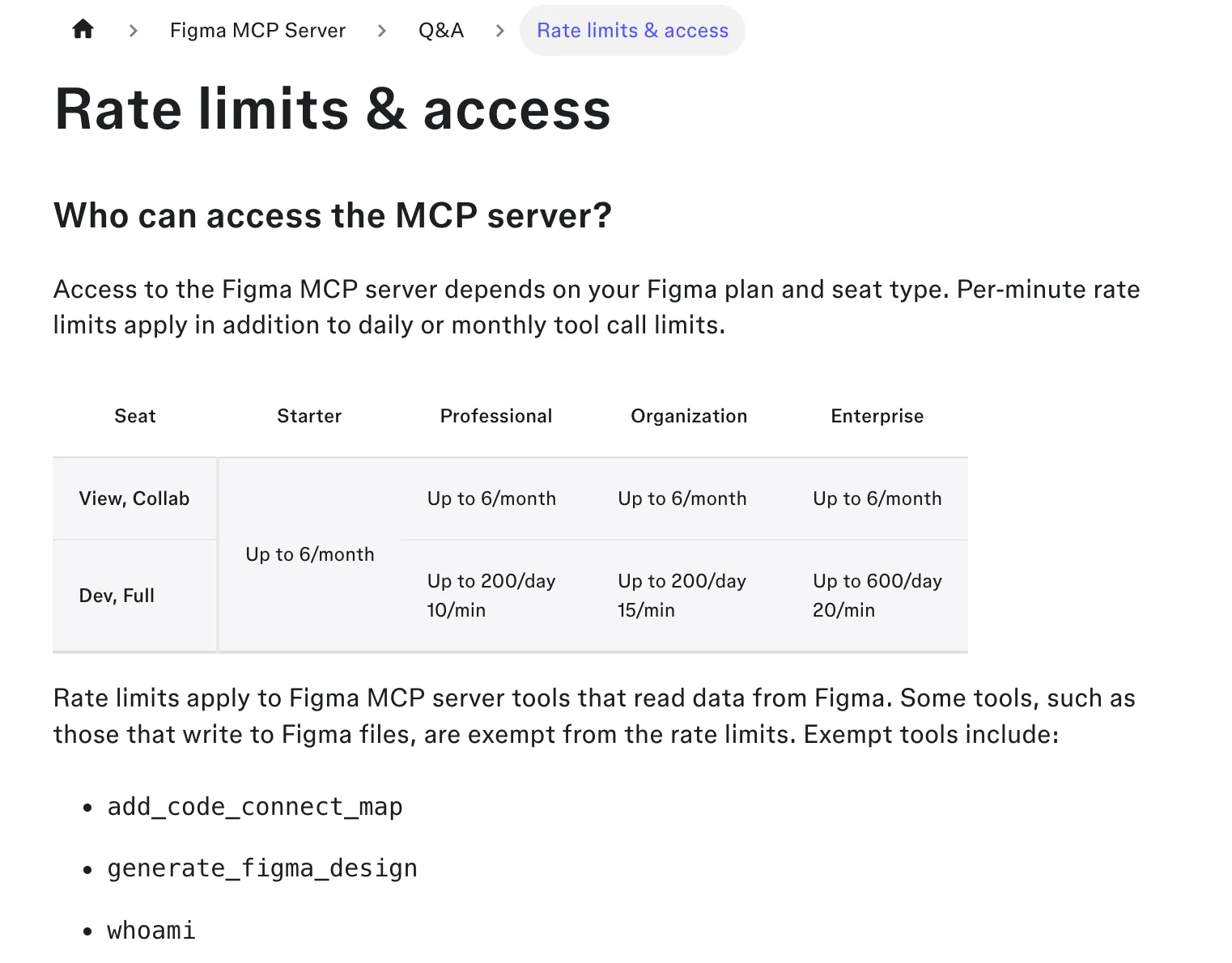
Task: Click the chevron after Q&A
Action: 500,31
